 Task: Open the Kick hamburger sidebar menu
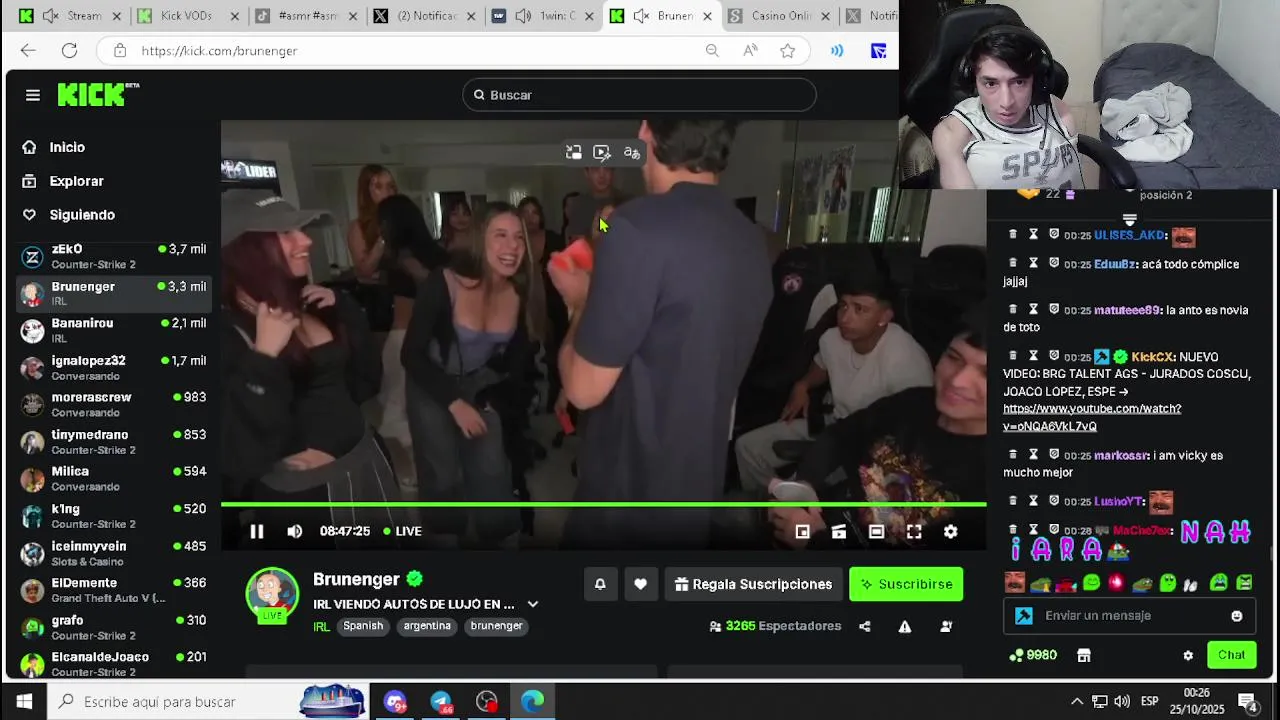click(33, 95)
